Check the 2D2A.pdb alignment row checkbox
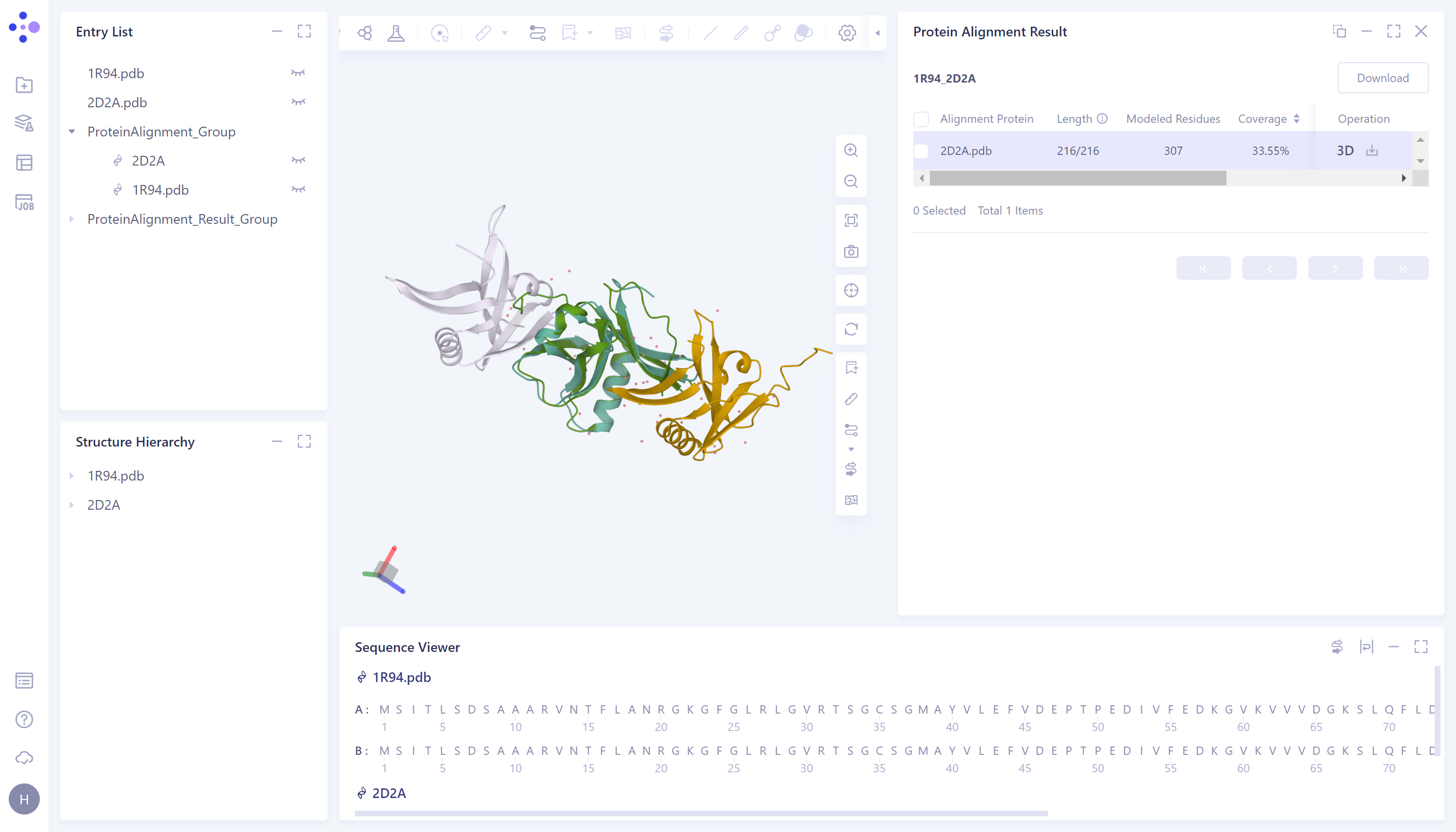 pos(921,151)
